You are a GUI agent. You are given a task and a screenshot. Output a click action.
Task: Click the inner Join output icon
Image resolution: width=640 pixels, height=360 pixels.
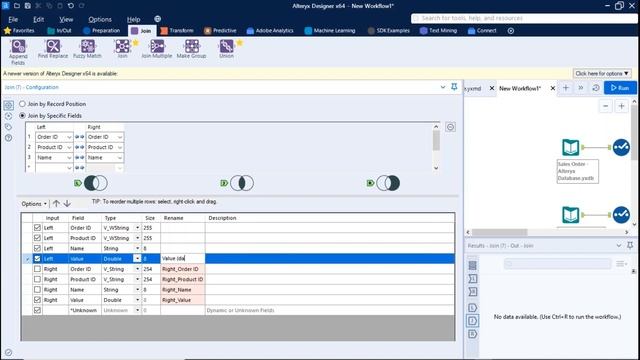(x=238, y=183)
